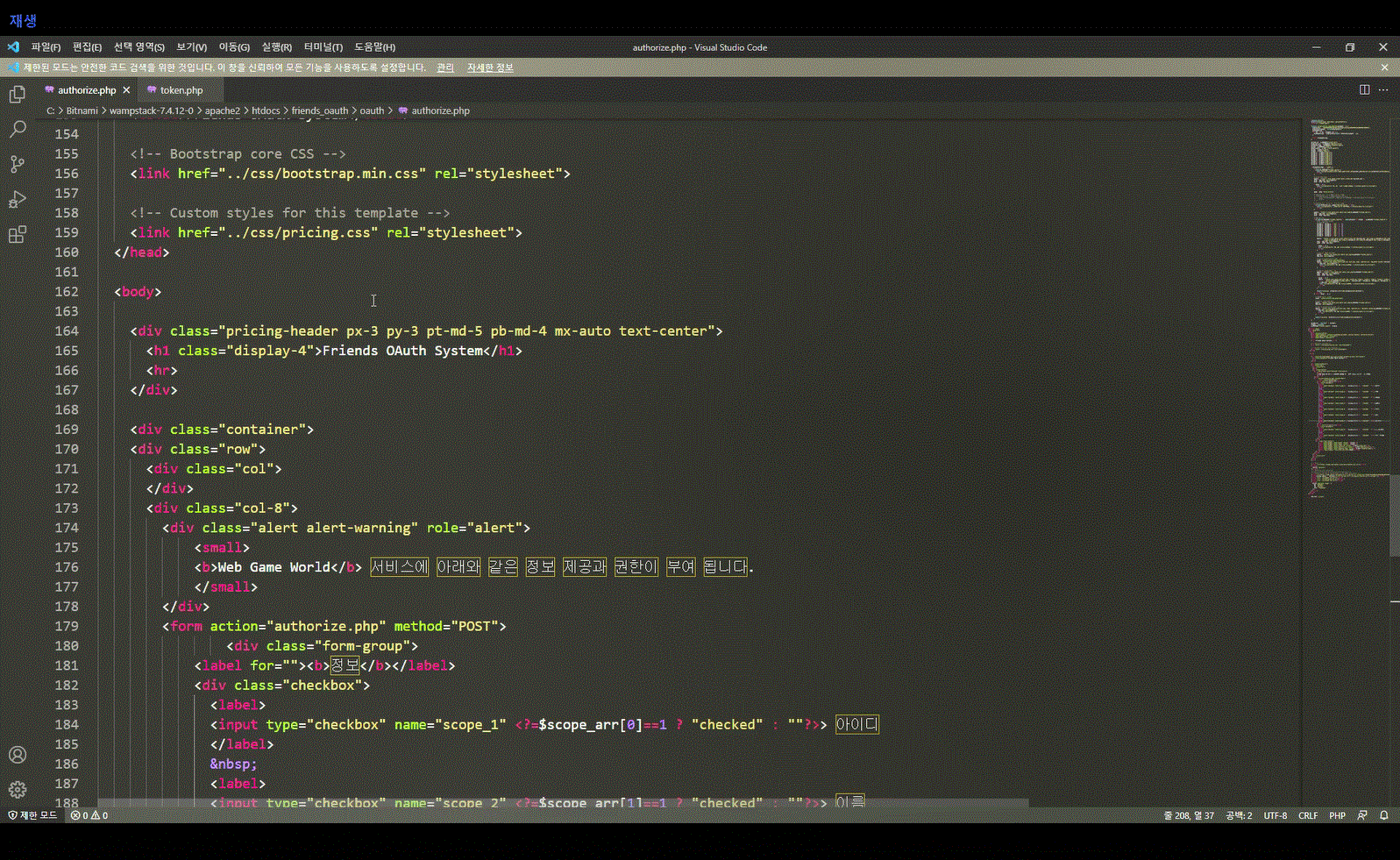The height and width of the screenshot is (860, 1400).
Task: Change the indentation setting 공백: 2
Action: (x=1239, y=815)
